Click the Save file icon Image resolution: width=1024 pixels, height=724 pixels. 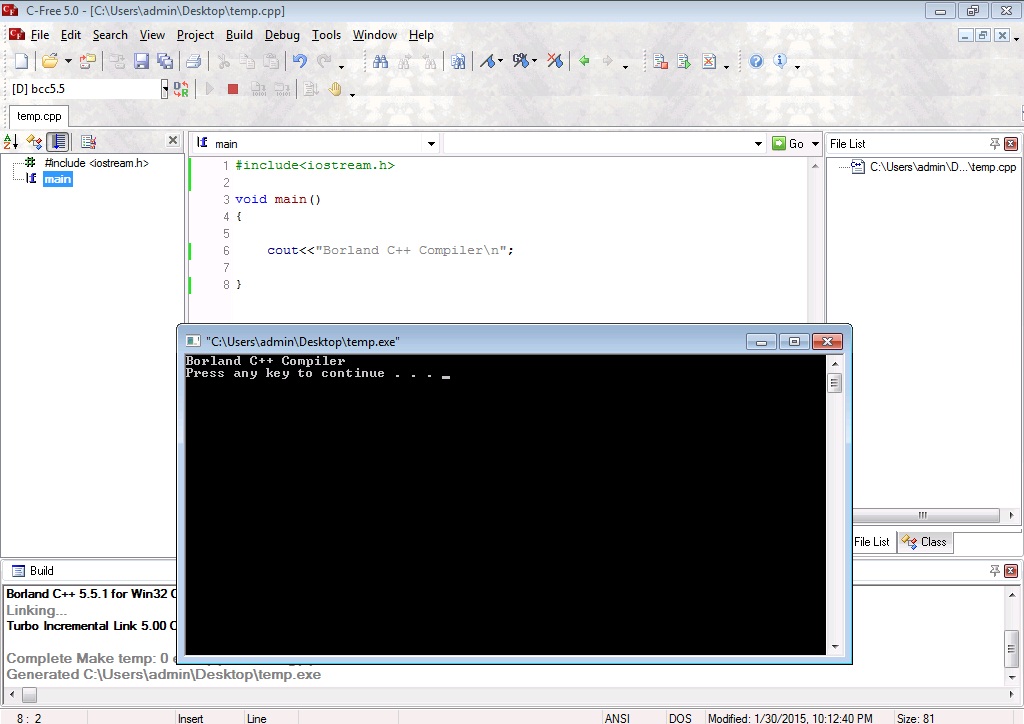tap(141, 61)
